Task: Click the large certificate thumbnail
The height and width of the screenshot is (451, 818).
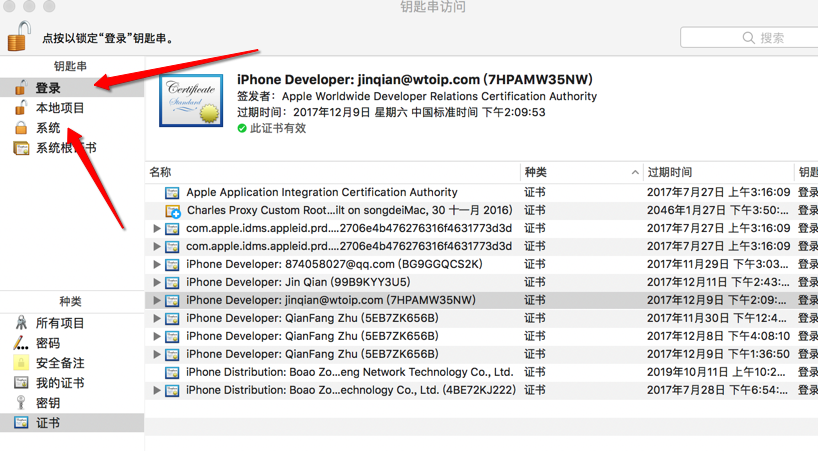Action: (x=191, y=100)
